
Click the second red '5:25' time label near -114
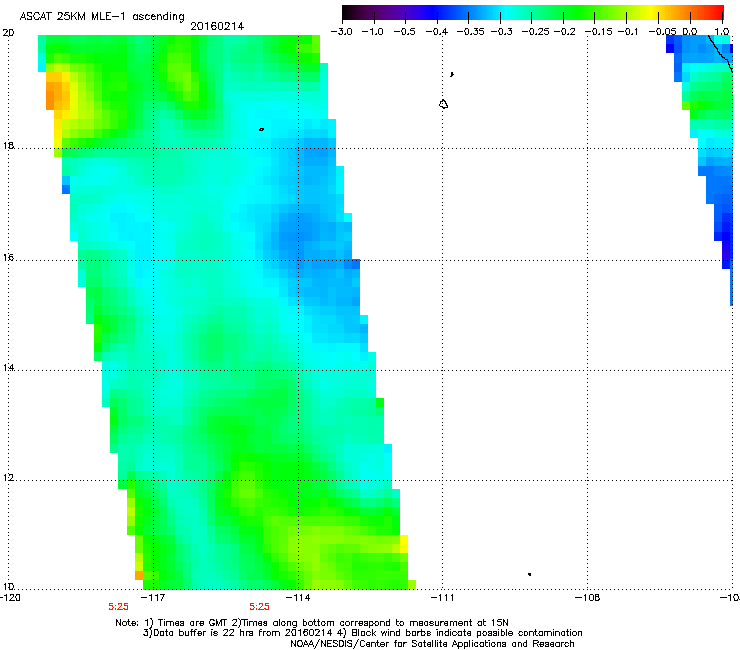(x=260, y=607)
